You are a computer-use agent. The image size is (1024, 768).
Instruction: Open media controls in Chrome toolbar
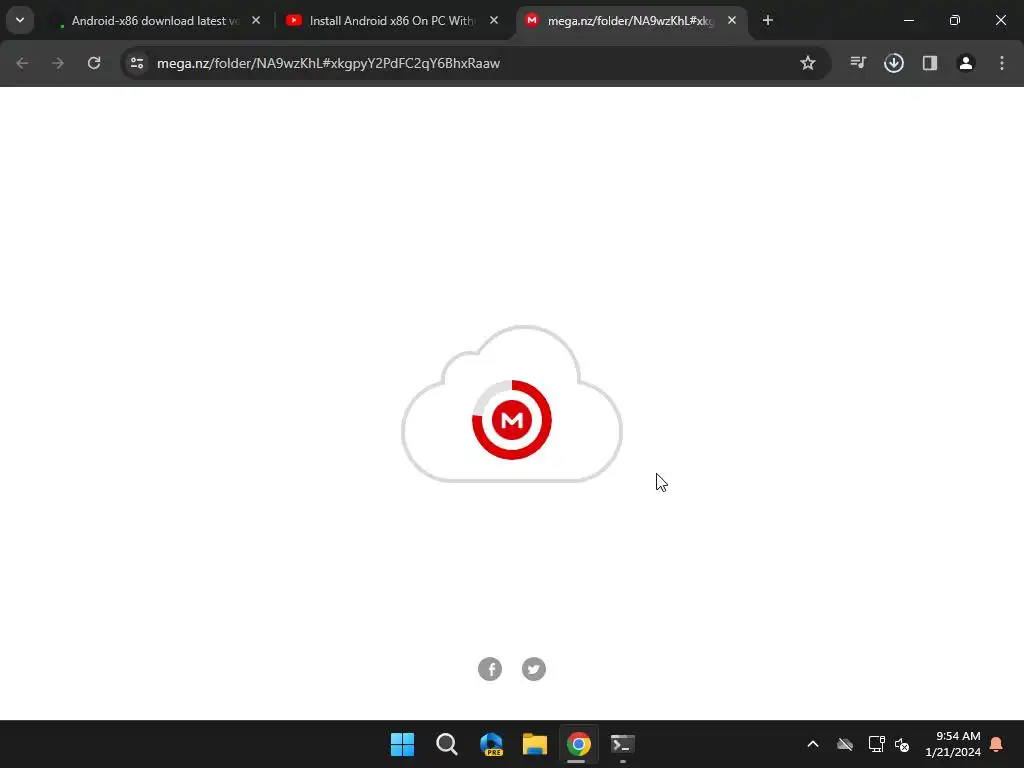tap(858, 63)
